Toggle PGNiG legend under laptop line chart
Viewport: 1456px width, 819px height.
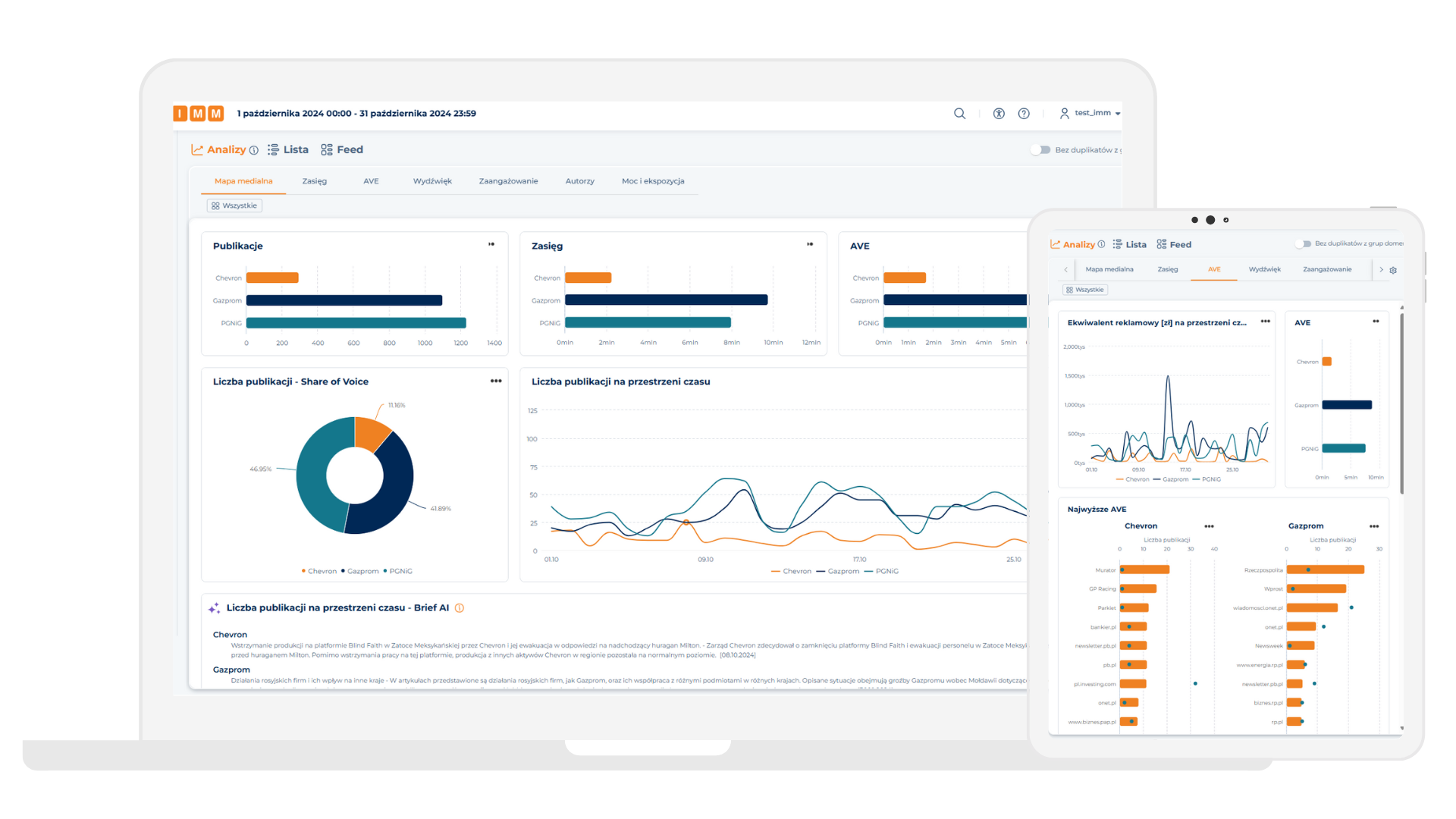pos(881,571)
